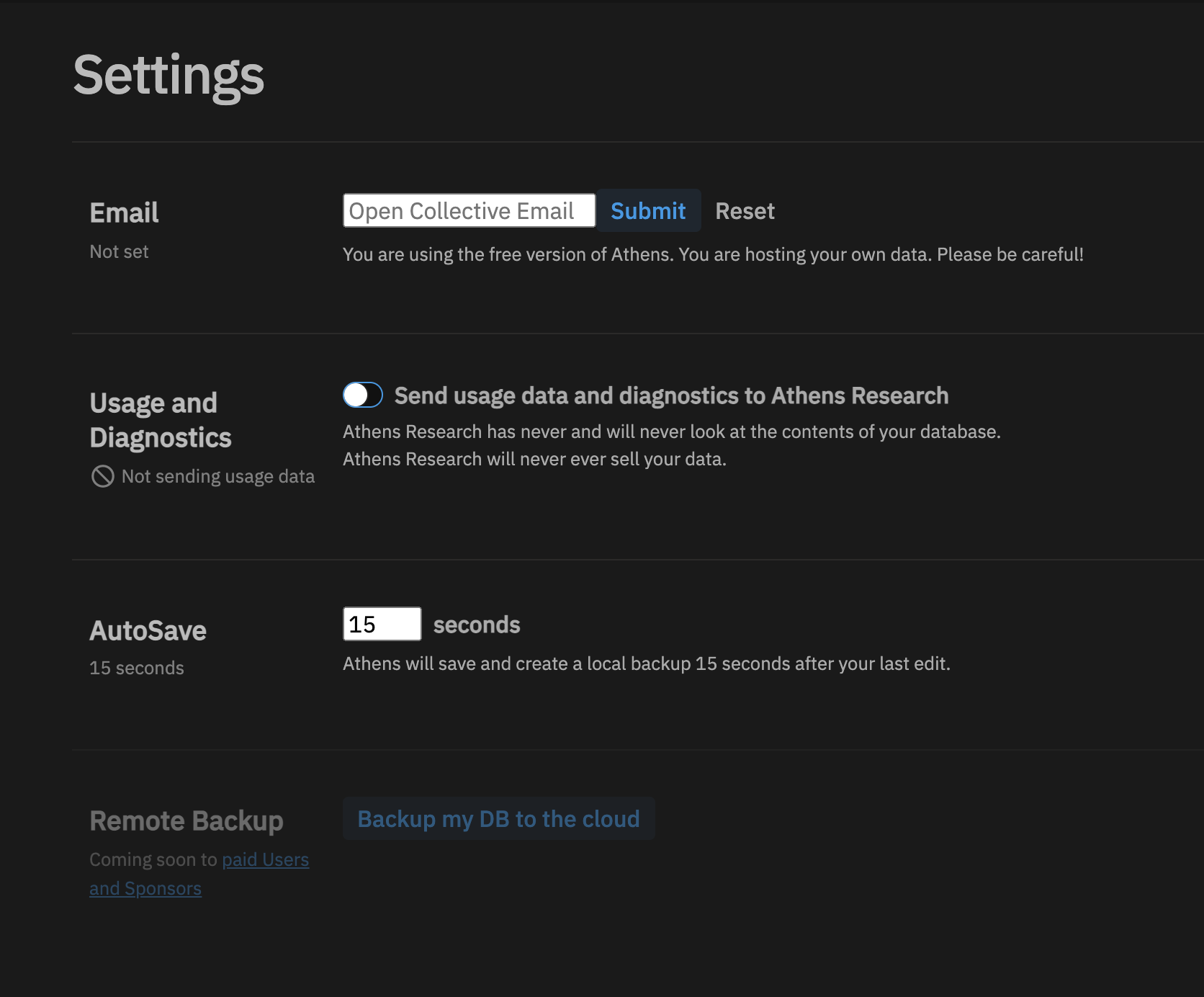Click the prohibition icon beside 'Not sending usage data'
The image size is (1204, 997).
click(102, 475)
